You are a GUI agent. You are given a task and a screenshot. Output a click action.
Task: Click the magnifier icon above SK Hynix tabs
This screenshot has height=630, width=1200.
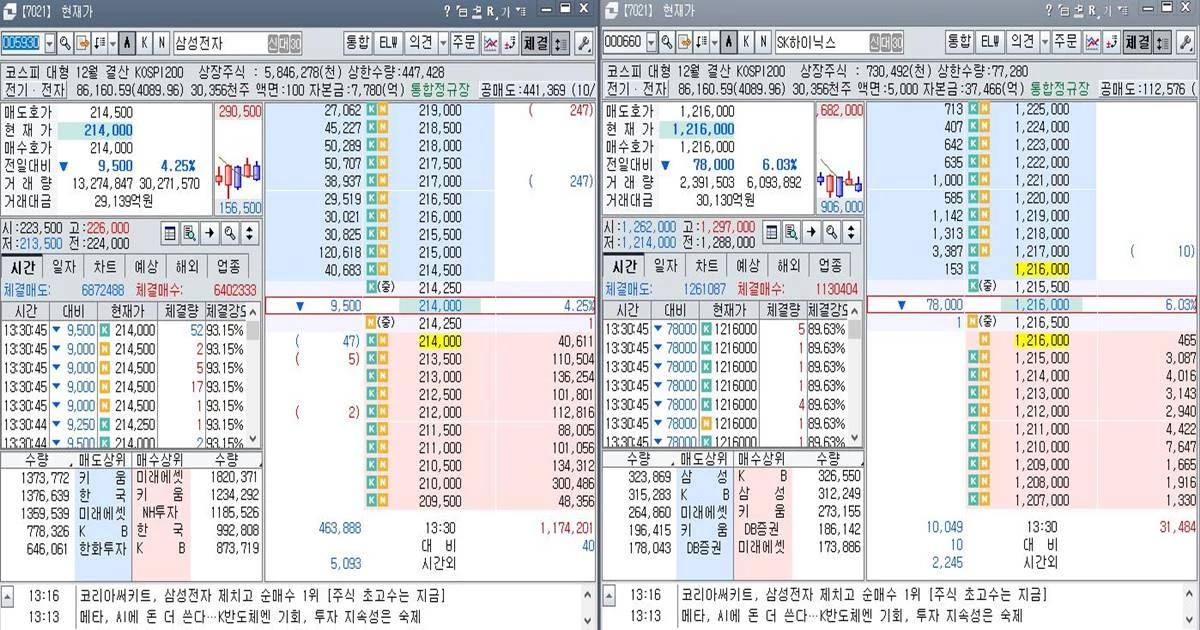pyautogui.click(x=831, y=233)
